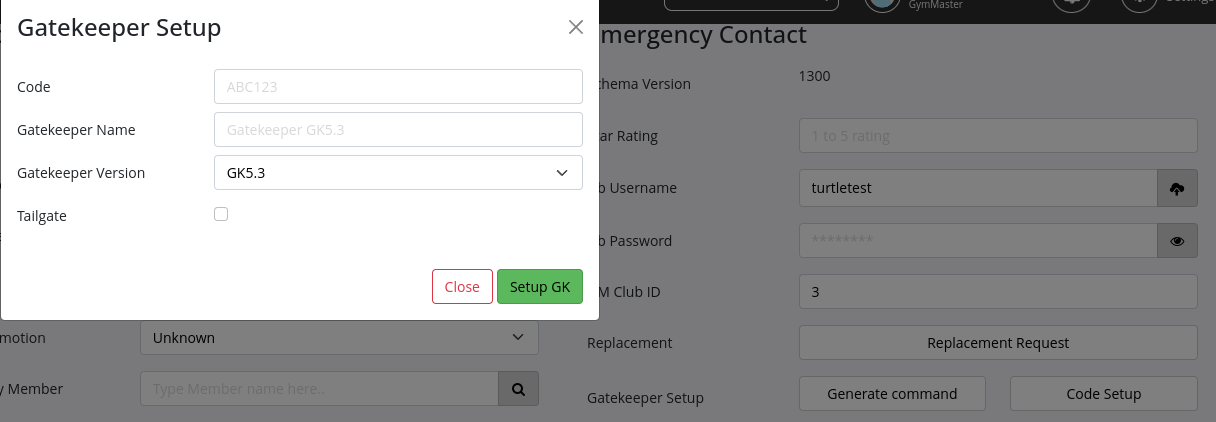This screenshot has height=422, width=1216.
Task: Enable the Tailgate checkbox
Action: tap(221, 214)
